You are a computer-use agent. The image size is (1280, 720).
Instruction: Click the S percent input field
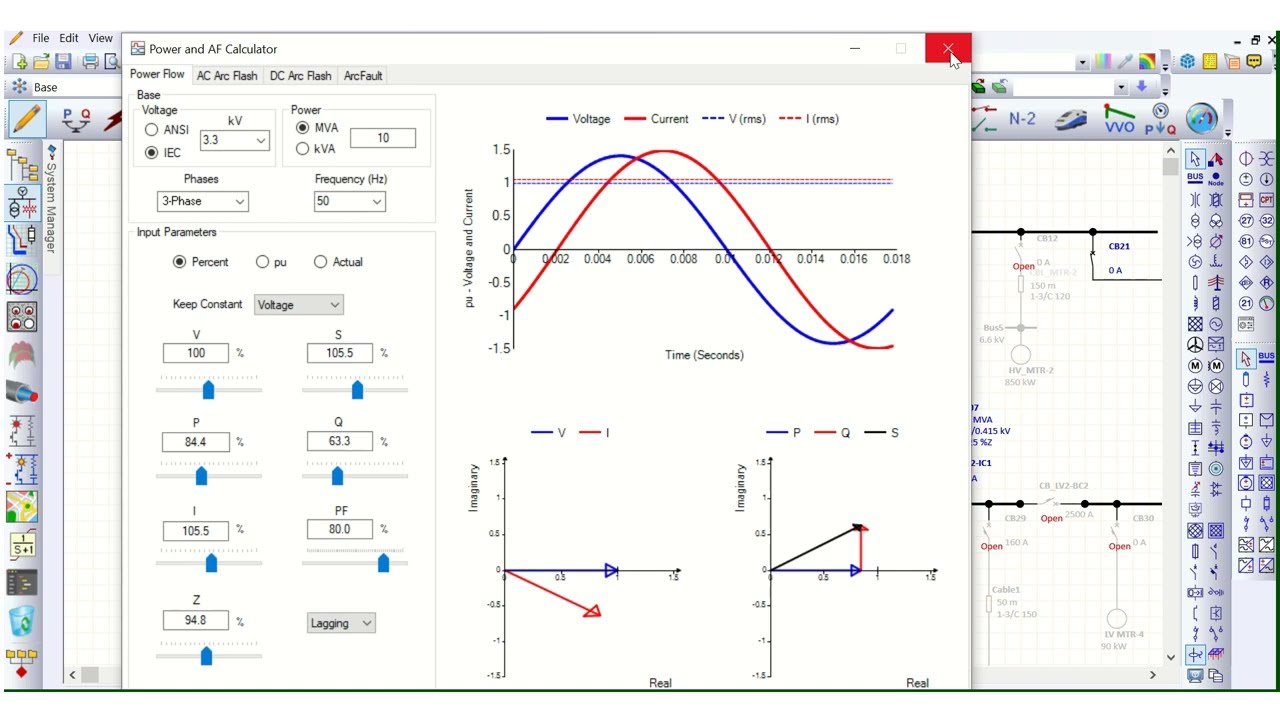tap(340, 353)
